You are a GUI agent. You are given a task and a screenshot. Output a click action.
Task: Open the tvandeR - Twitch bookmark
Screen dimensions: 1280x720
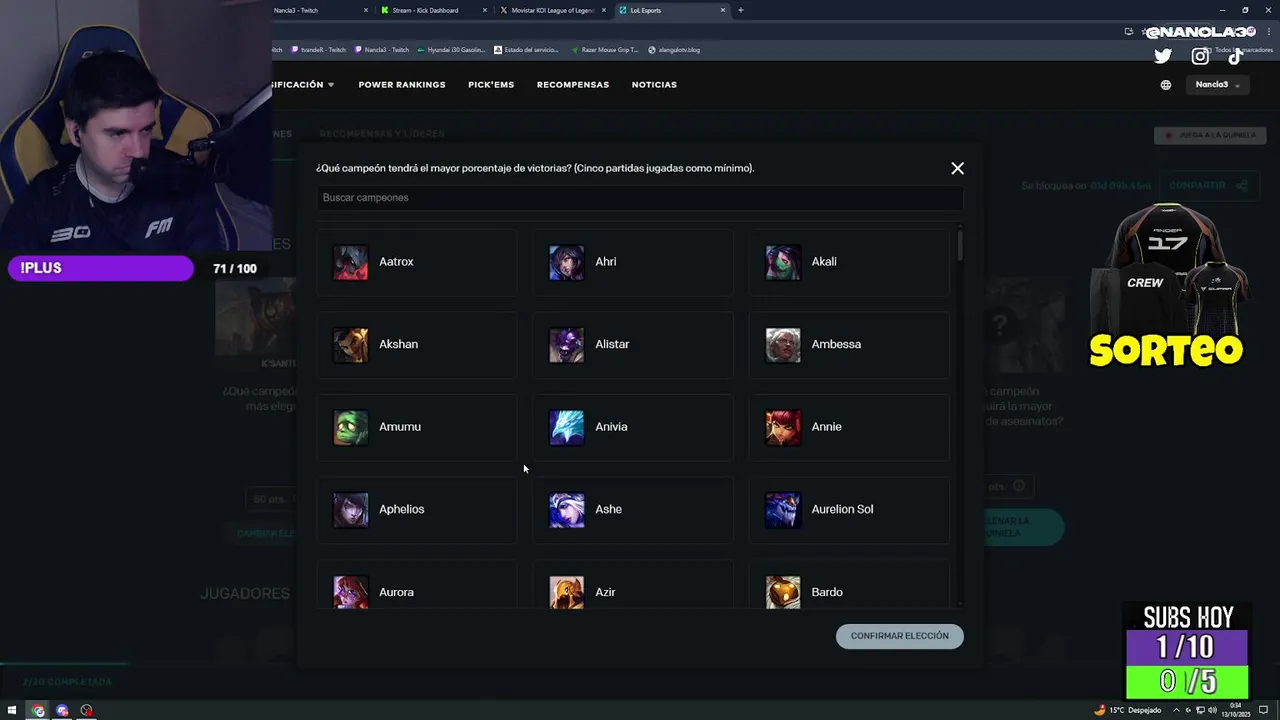pyautogui.click(x=319, y=50)
